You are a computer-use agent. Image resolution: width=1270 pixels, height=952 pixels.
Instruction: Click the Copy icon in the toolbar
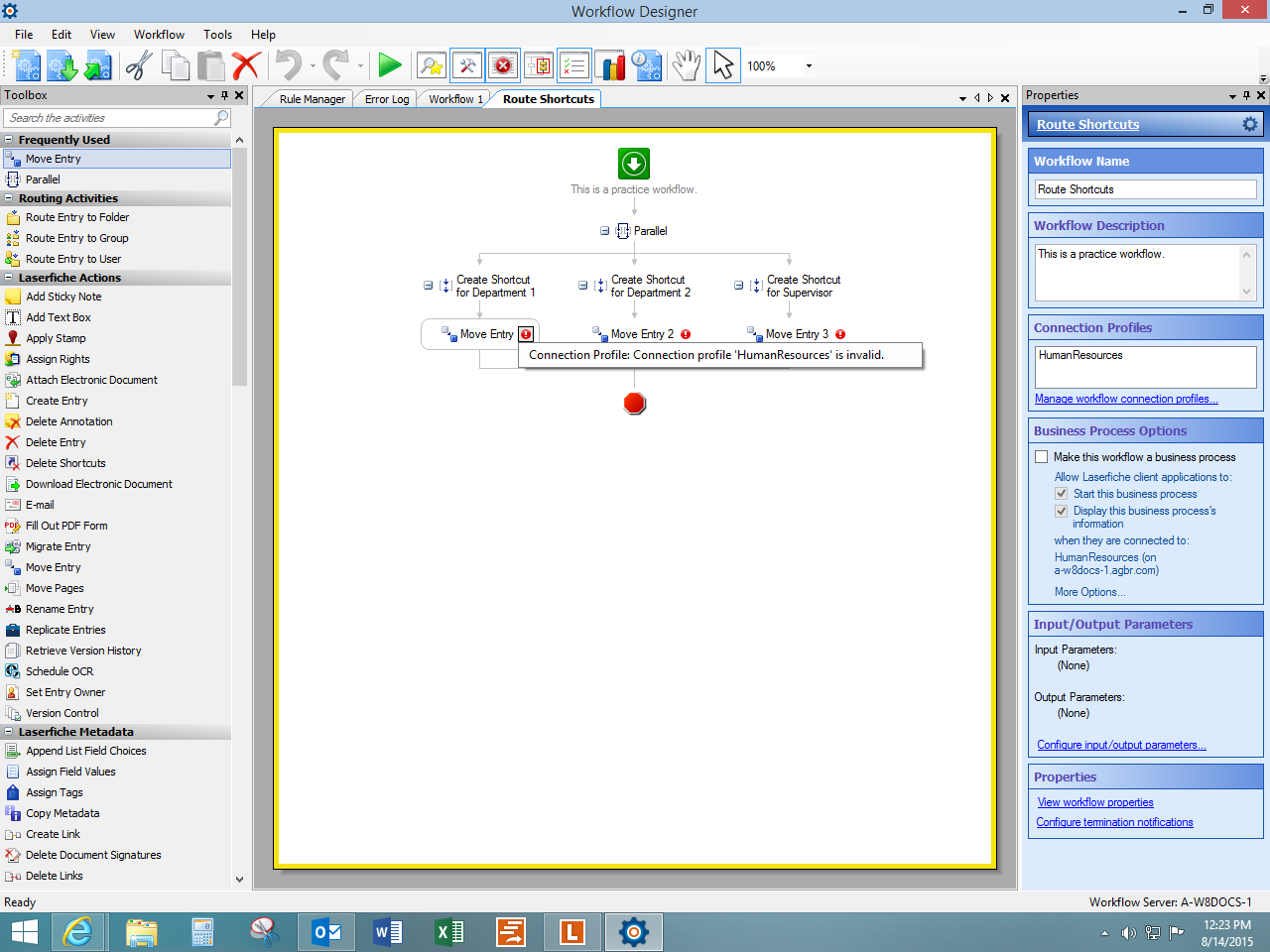point(177,66)
